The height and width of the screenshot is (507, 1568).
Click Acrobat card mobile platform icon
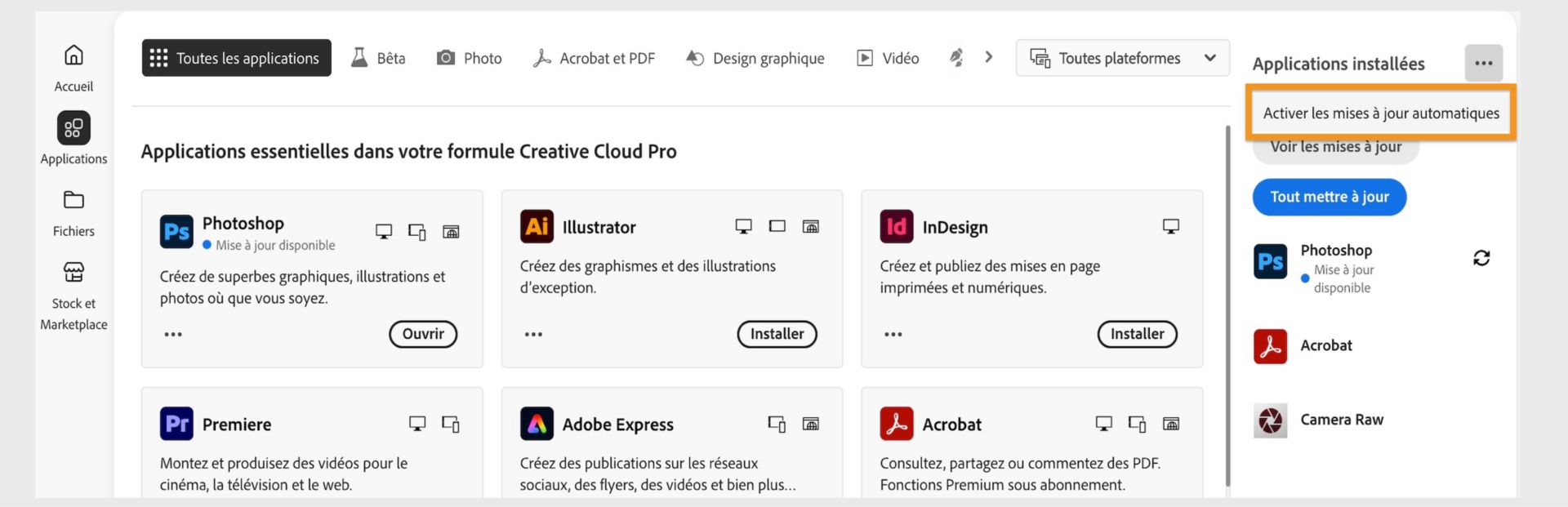pos(1137,424)
